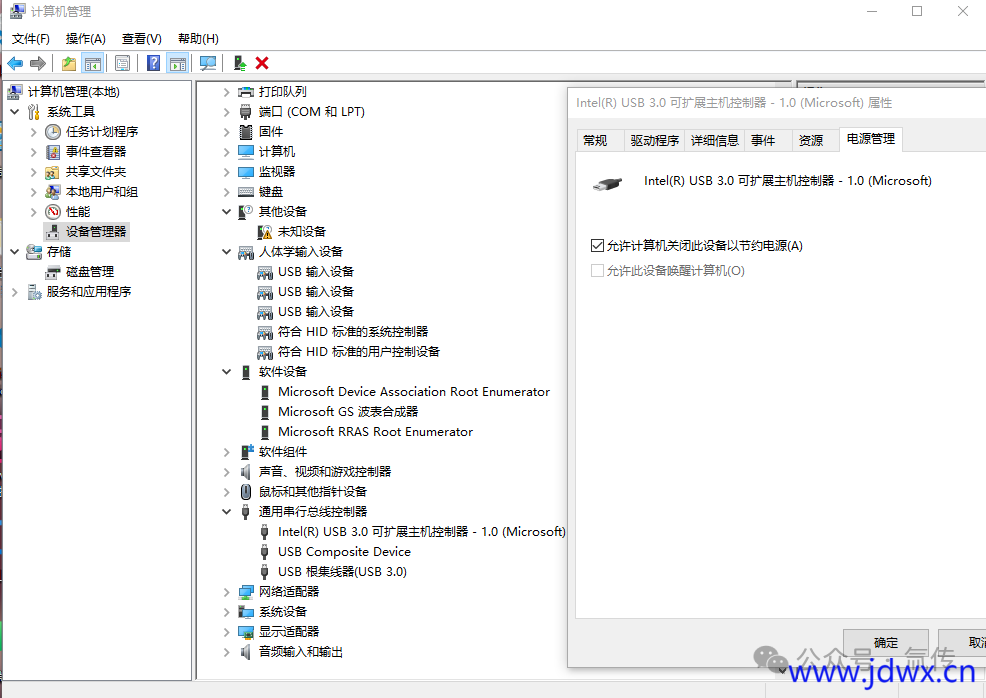
Task: Collapse the 人体学输入设备 category
Action: 226,252
